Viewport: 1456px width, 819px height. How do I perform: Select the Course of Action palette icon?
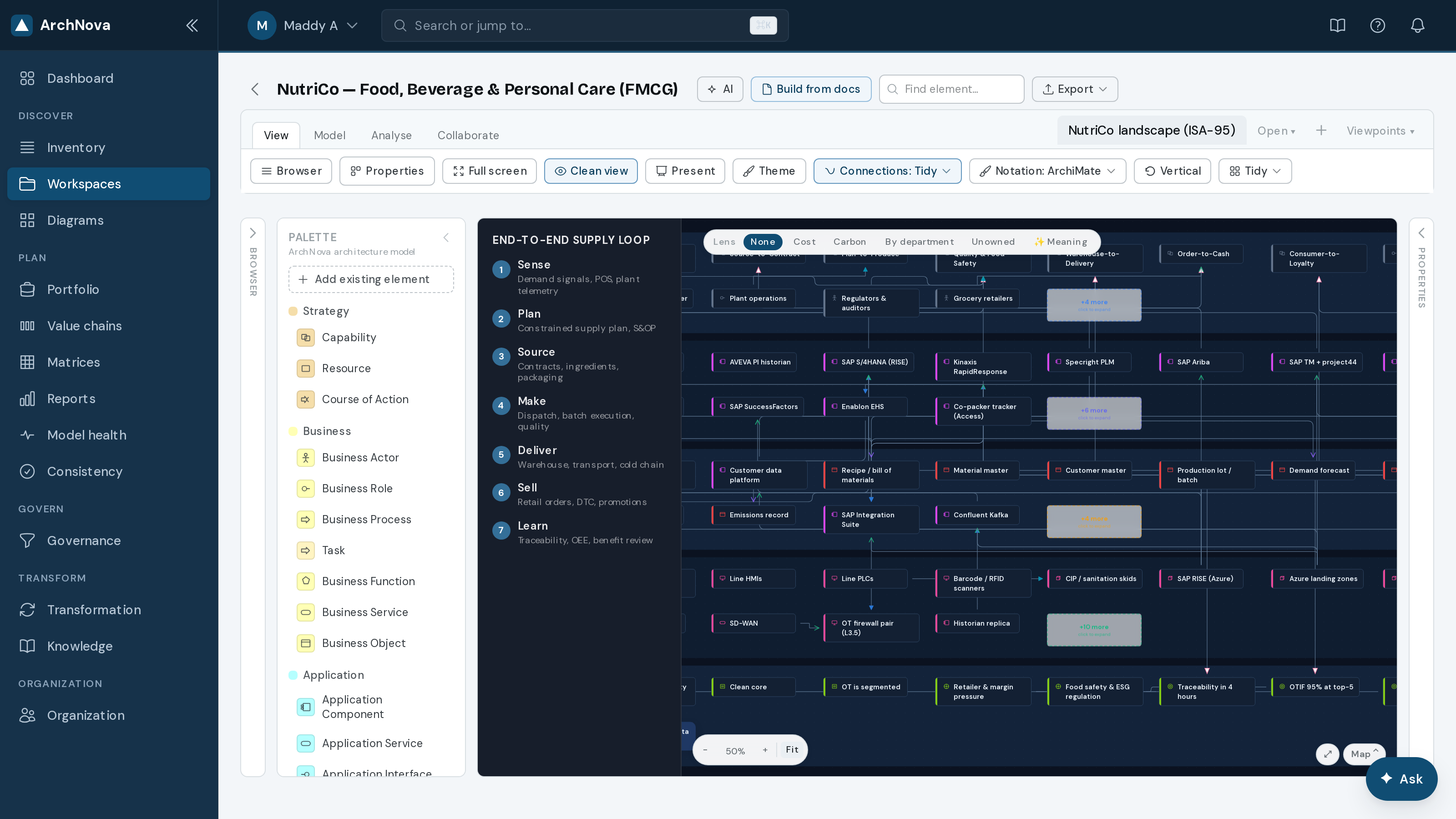pos(306,399)
